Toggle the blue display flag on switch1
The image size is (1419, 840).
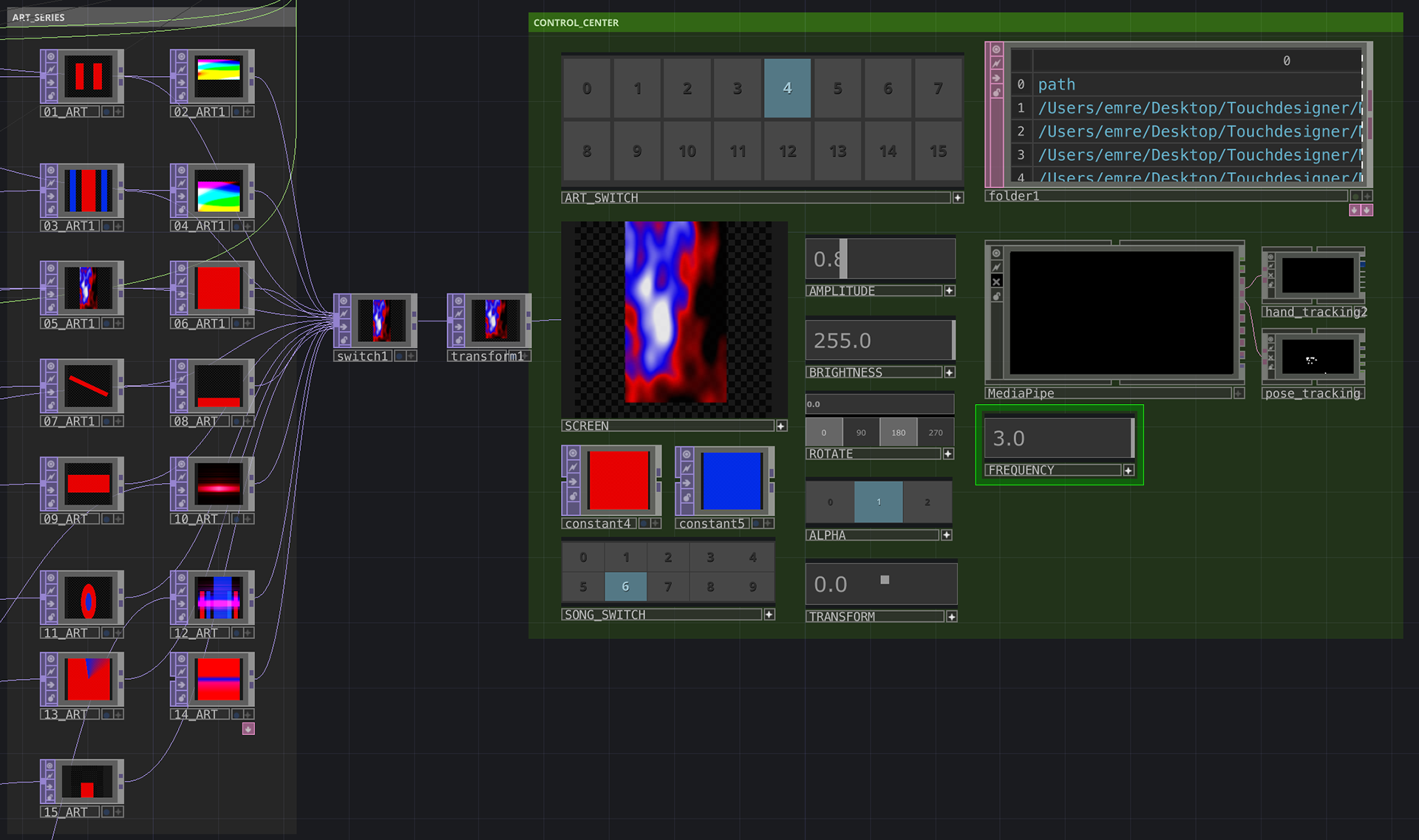(x=399, y=356)
